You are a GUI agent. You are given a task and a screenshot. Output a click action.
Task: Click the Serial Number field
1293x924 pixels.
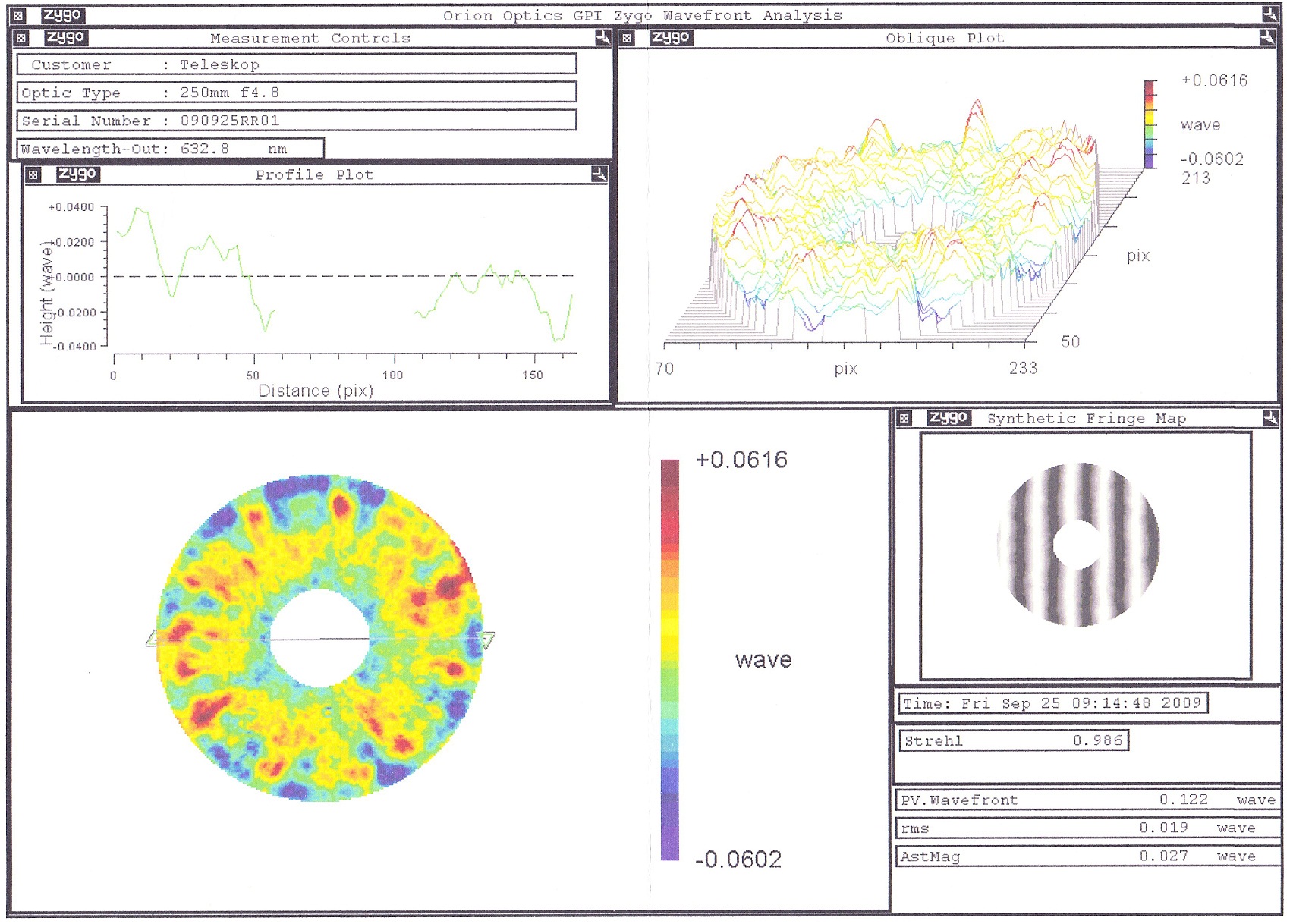pyautogui.click(x=297, y=121)
